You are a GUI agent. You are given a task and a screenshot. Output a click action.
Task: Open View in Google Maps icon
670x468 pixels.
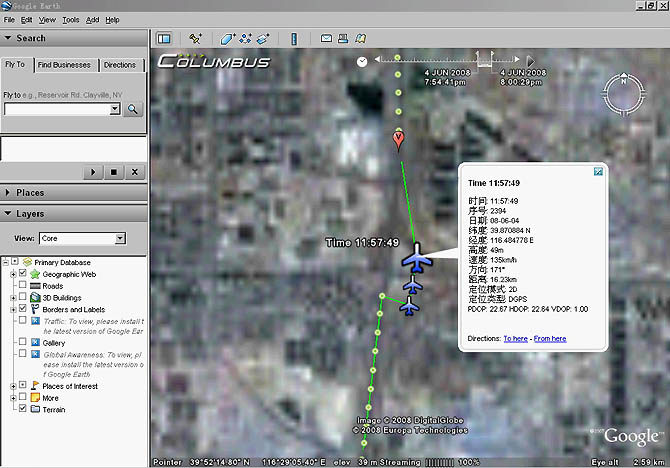coord(360,38)
